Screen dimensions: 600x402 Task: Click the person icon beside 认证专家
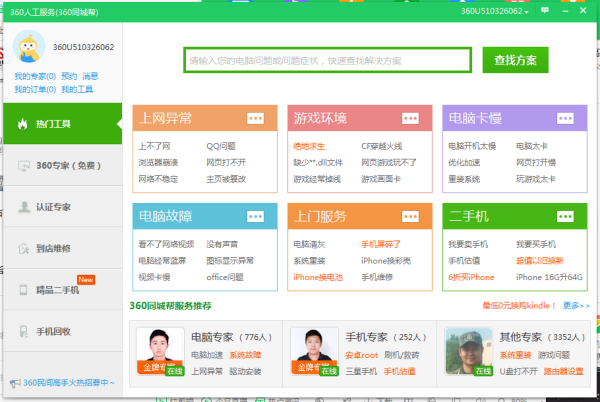pyautogui.click(x=24, y=207)
